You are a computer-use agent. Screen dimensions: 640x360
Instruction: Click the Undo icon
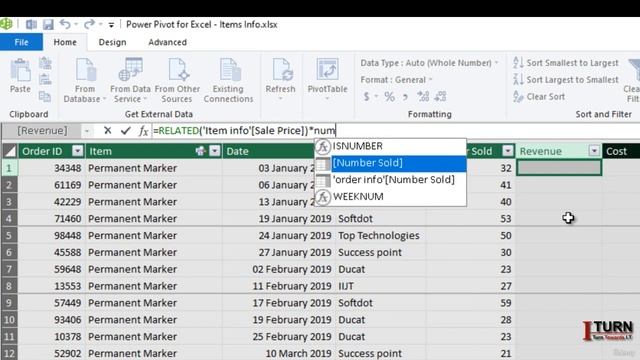(65, 24)
